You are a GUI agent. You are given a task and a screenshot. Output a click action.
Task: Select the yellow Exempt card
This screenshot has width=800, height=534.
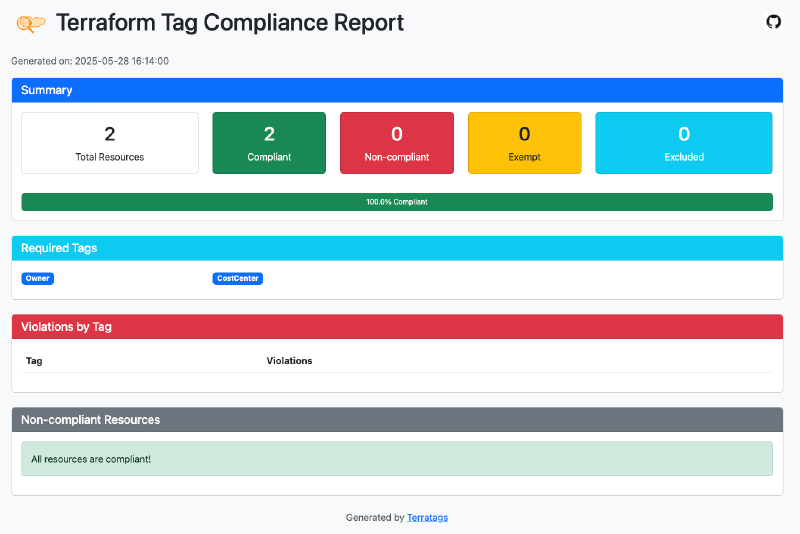(524, 143)
